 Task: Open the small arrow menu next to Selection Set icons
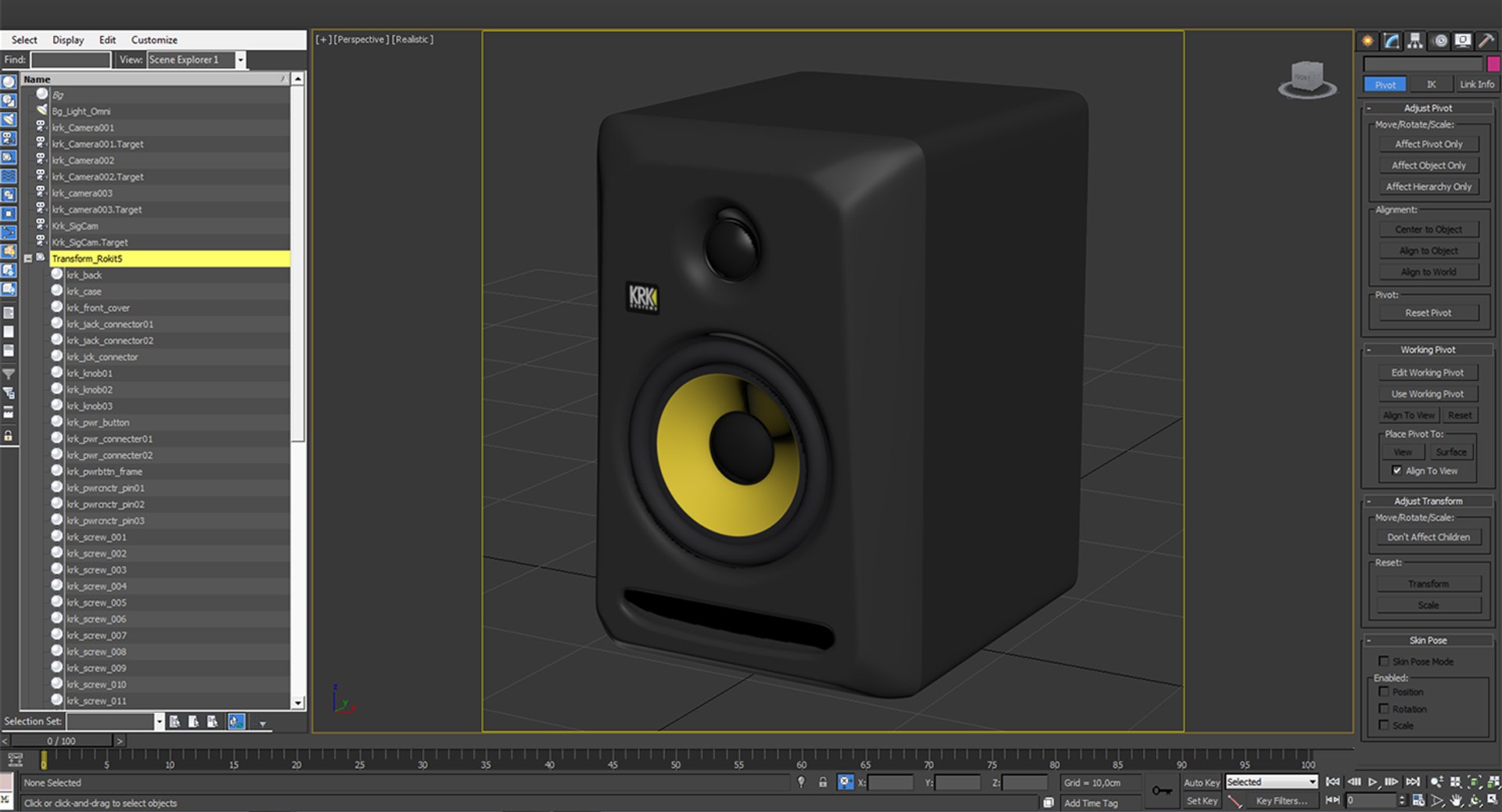point(263,724)
